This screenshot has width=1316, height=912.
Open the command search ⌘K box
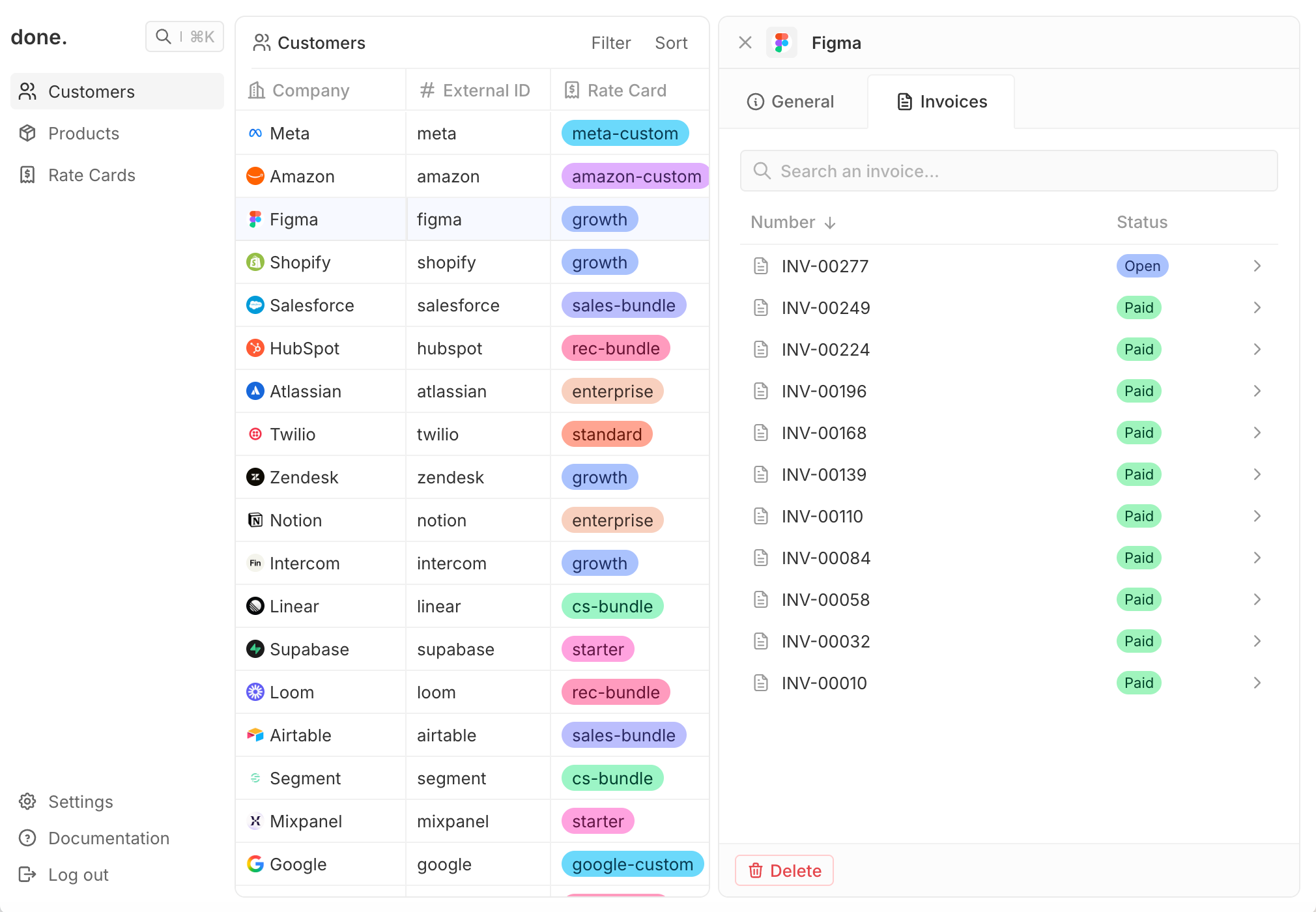click(x=184, y=36)
